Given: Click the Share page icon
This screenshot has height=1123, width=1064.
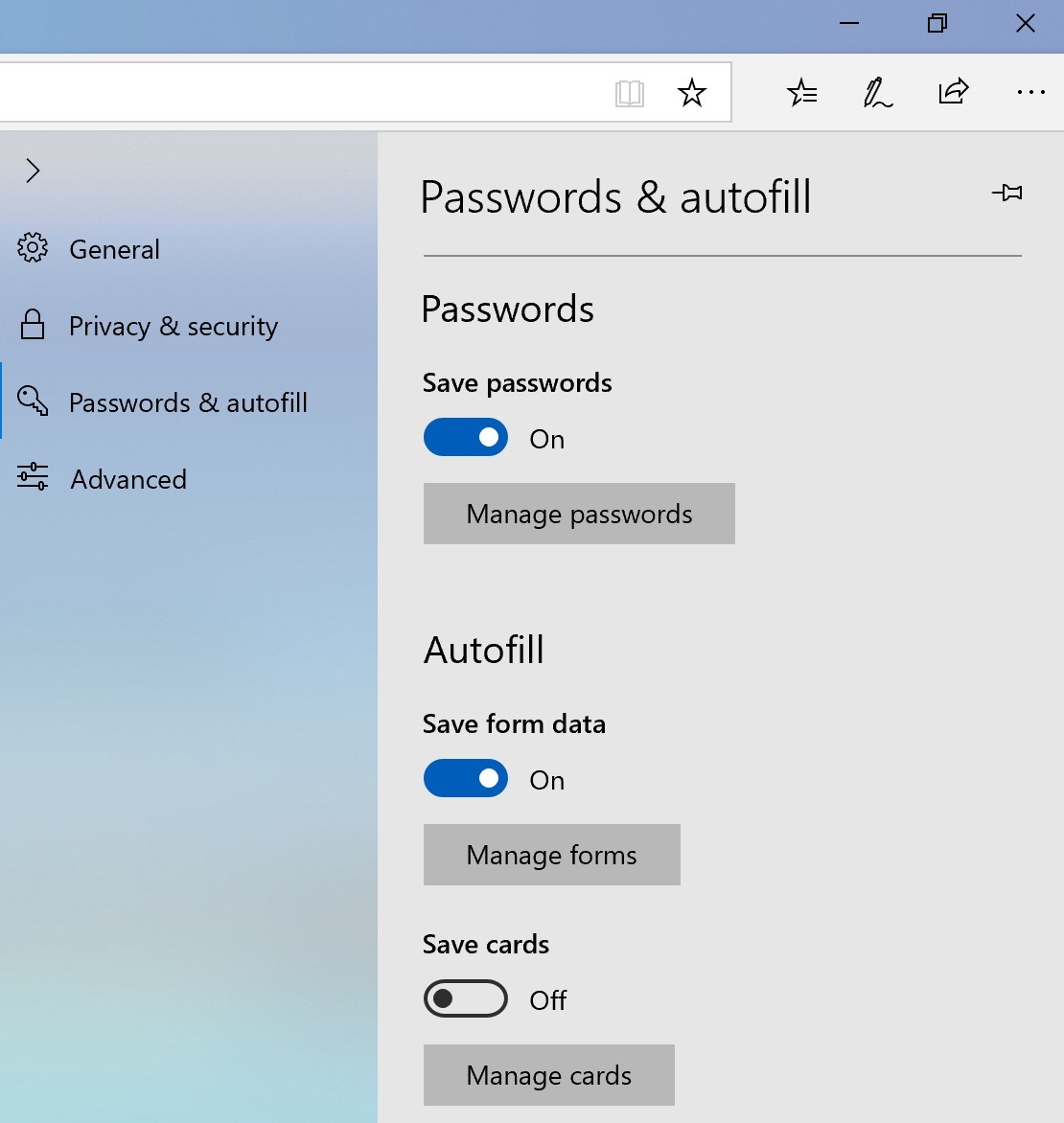Looking at the screenshot, I should [x=953, y=92].
